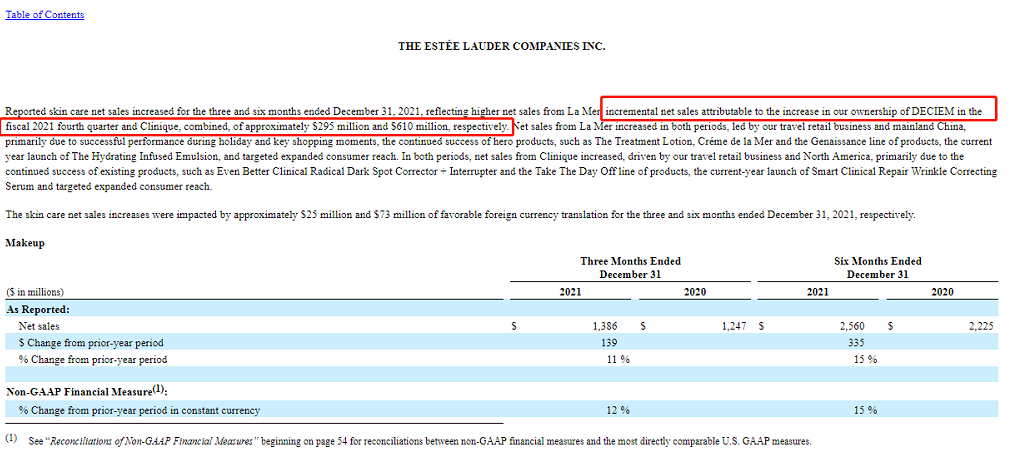The width and height of the screenshot is (1010, 464).
Task: Click "$73 million" in the currency sentence
Action: [x=398, y=215]
